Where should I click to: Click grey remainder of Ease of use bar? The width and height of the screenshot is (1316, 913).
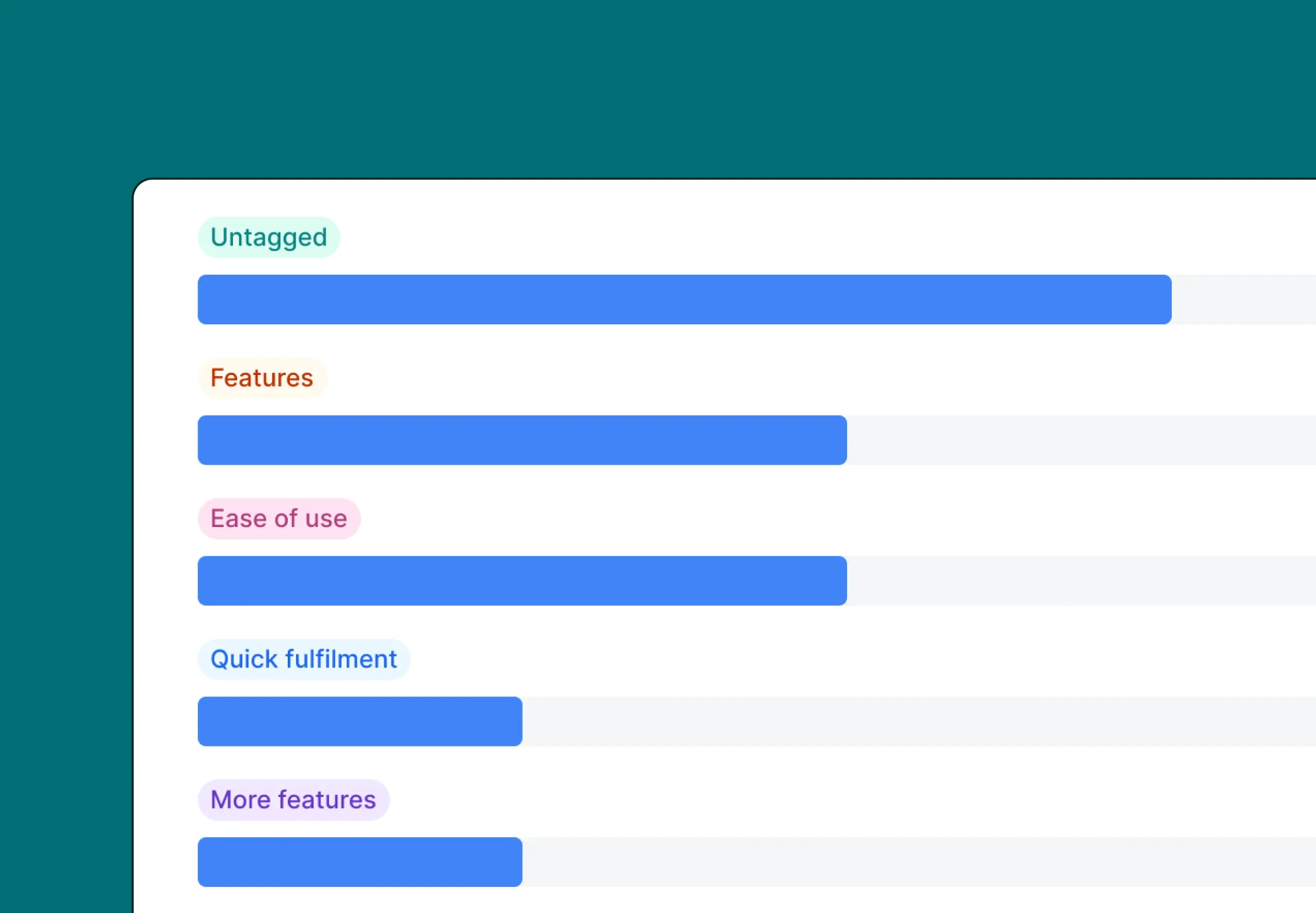[x=1081, y=581]
